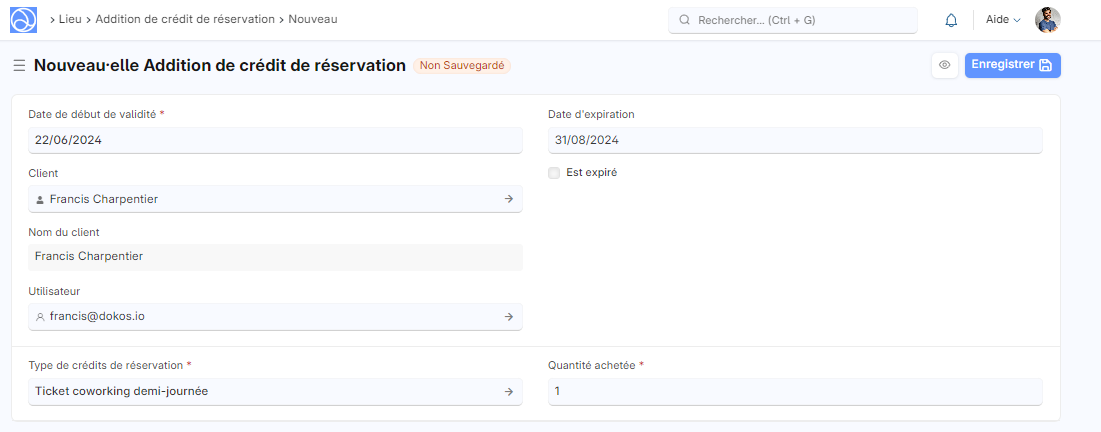The image size is (1101, 432).
Task: Click the eye preview icon button
Action: (x=944, y=65)
